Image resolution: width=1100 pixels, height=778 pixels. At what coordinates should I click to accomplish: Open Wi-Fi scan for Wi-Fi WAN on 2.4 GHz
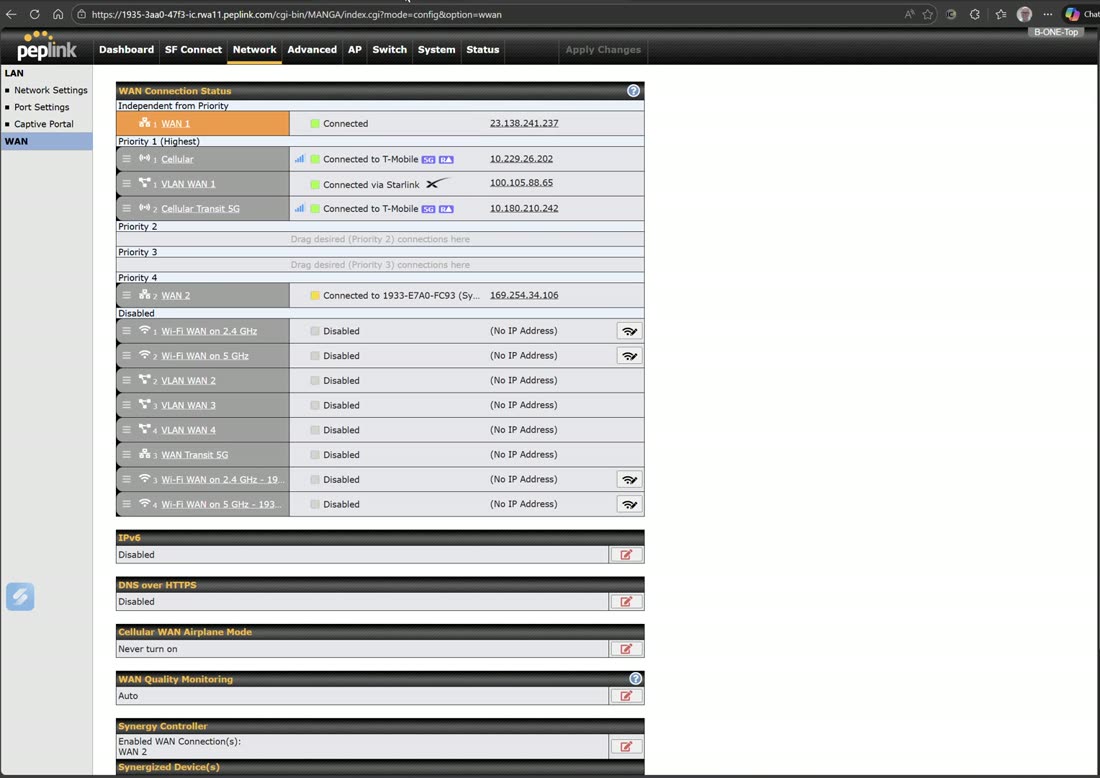point(629,331)
